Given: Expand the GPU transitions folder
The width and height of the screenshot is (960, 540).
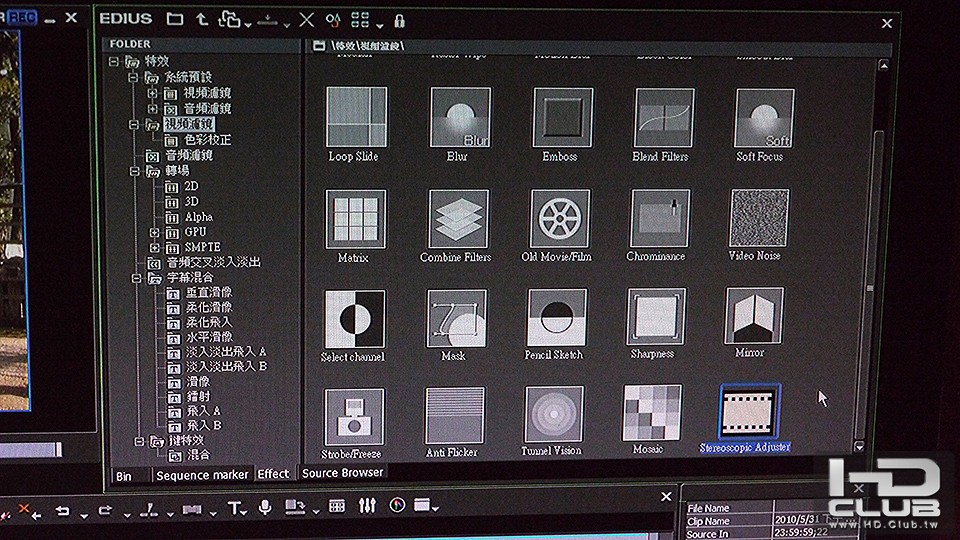Looking at the screenshot, I should pyautogui.click(x=154, y=232).
